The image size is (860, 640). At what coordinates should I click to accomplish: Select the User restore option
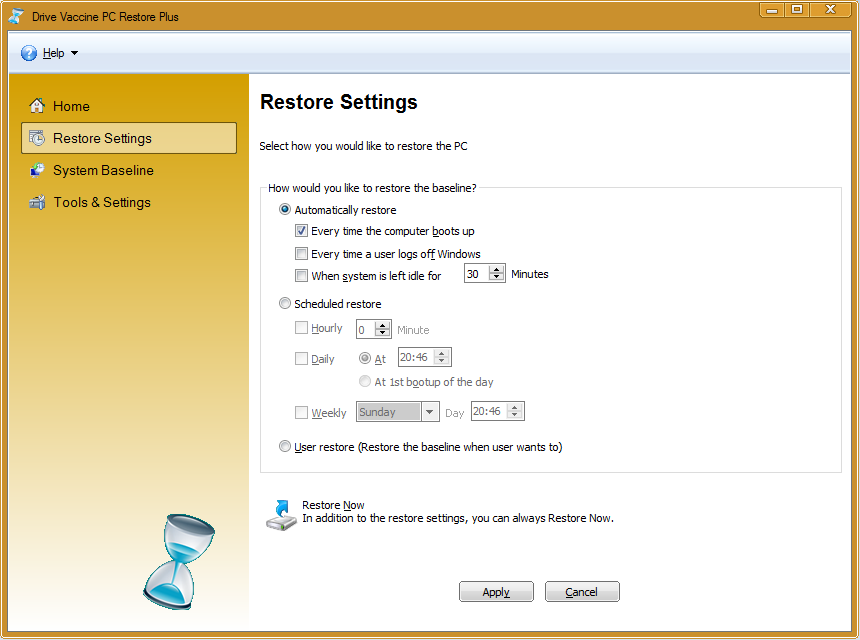coord(285,446)
